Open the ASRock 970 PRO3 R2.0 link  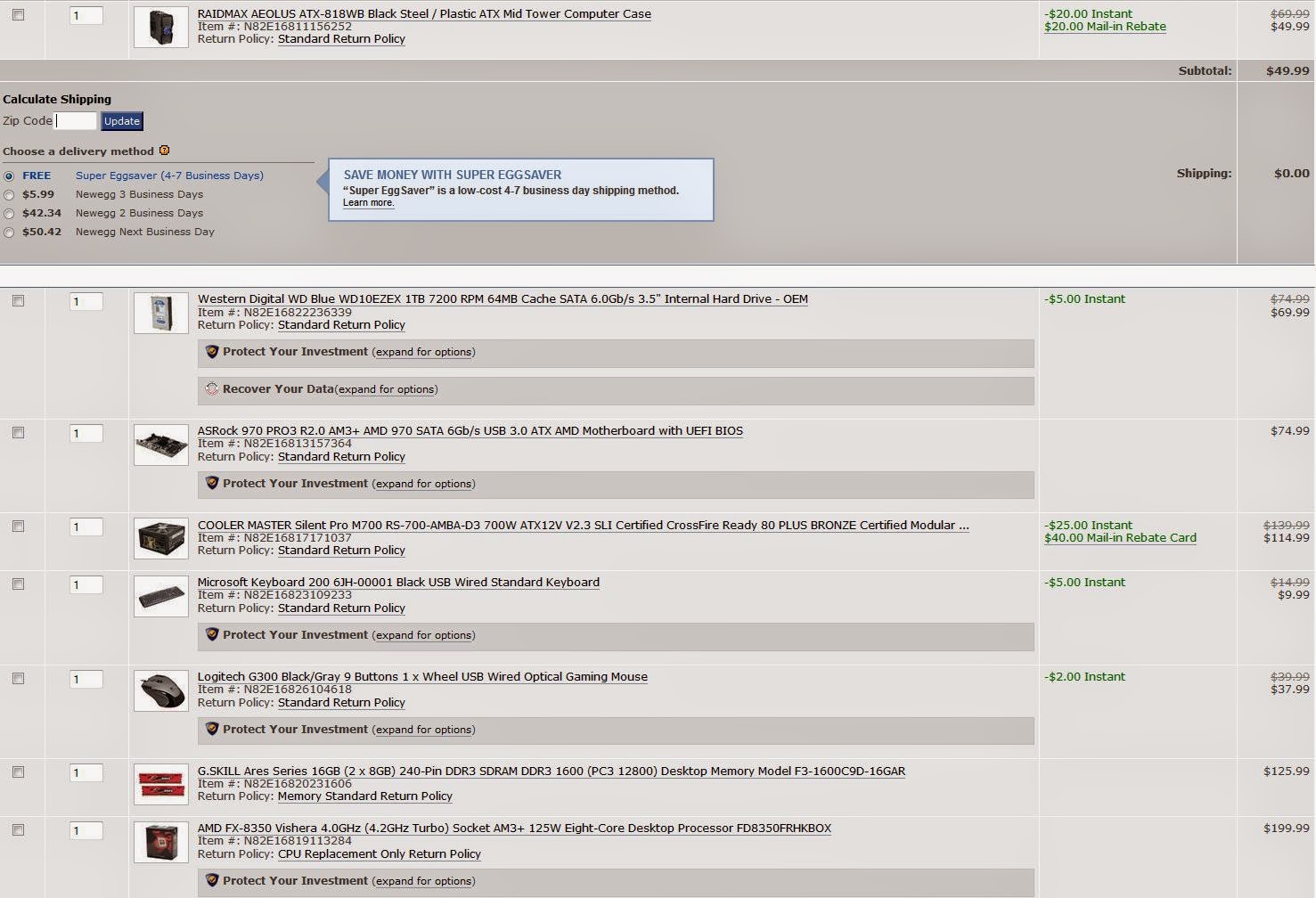click(470, 431)
